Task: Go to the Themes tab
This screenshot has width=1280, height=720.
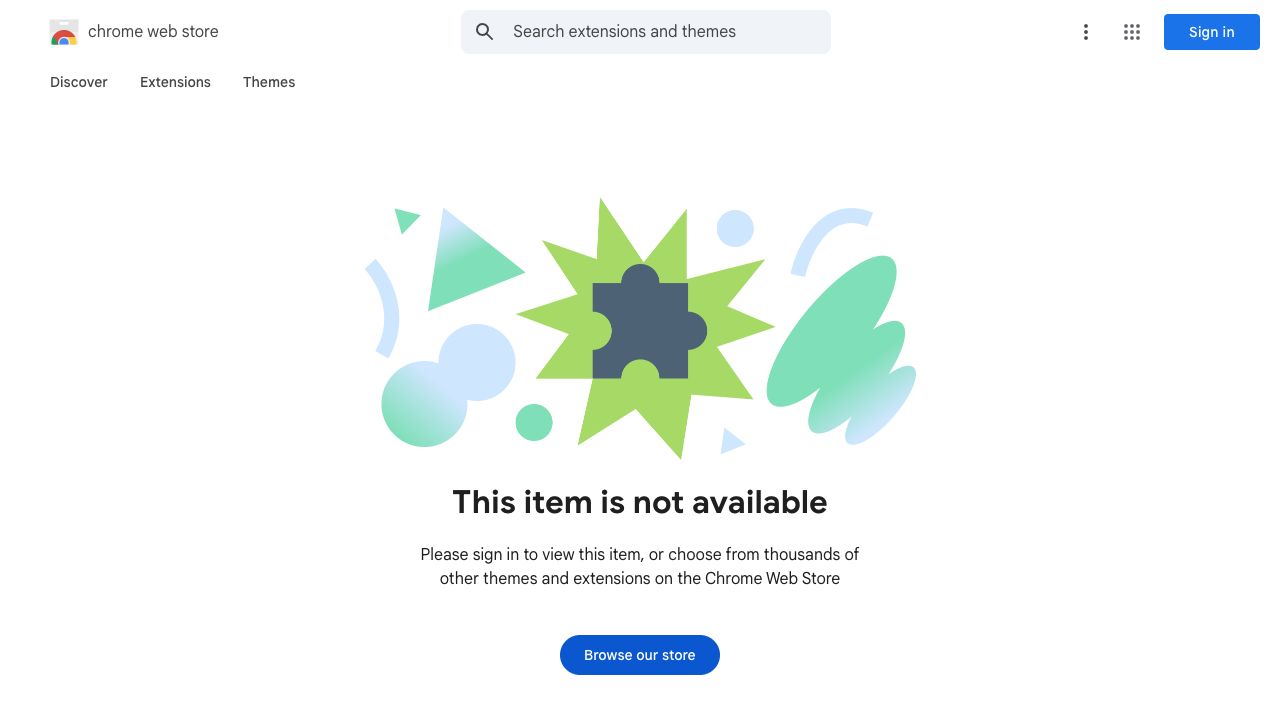Action: pyautogui.click(x=269, y=82)
